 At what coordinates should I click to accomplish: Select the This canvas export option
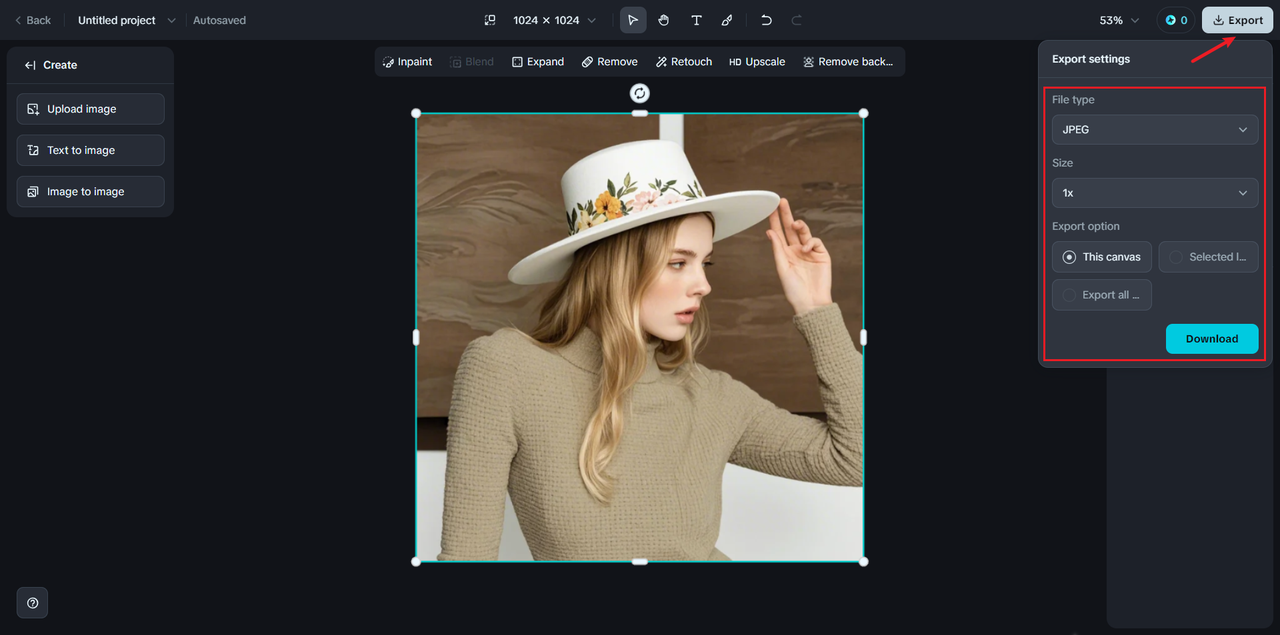click(x=1102, y=257)
